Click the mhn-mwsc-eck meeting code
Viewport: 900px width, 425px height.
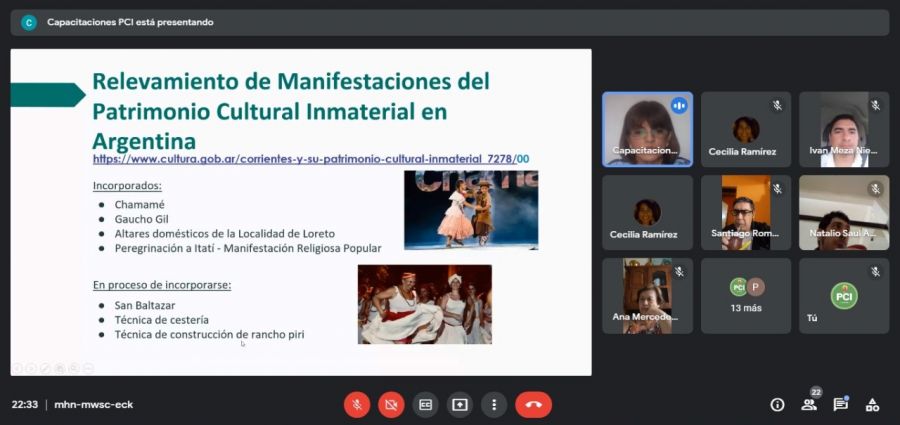coord(93,404)
